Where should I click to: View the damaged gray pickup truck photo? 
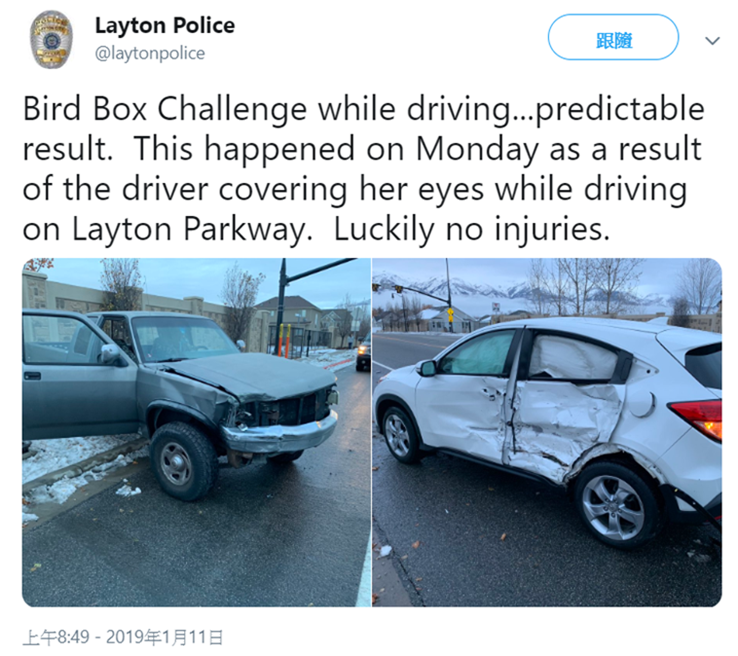pos(197,432)
